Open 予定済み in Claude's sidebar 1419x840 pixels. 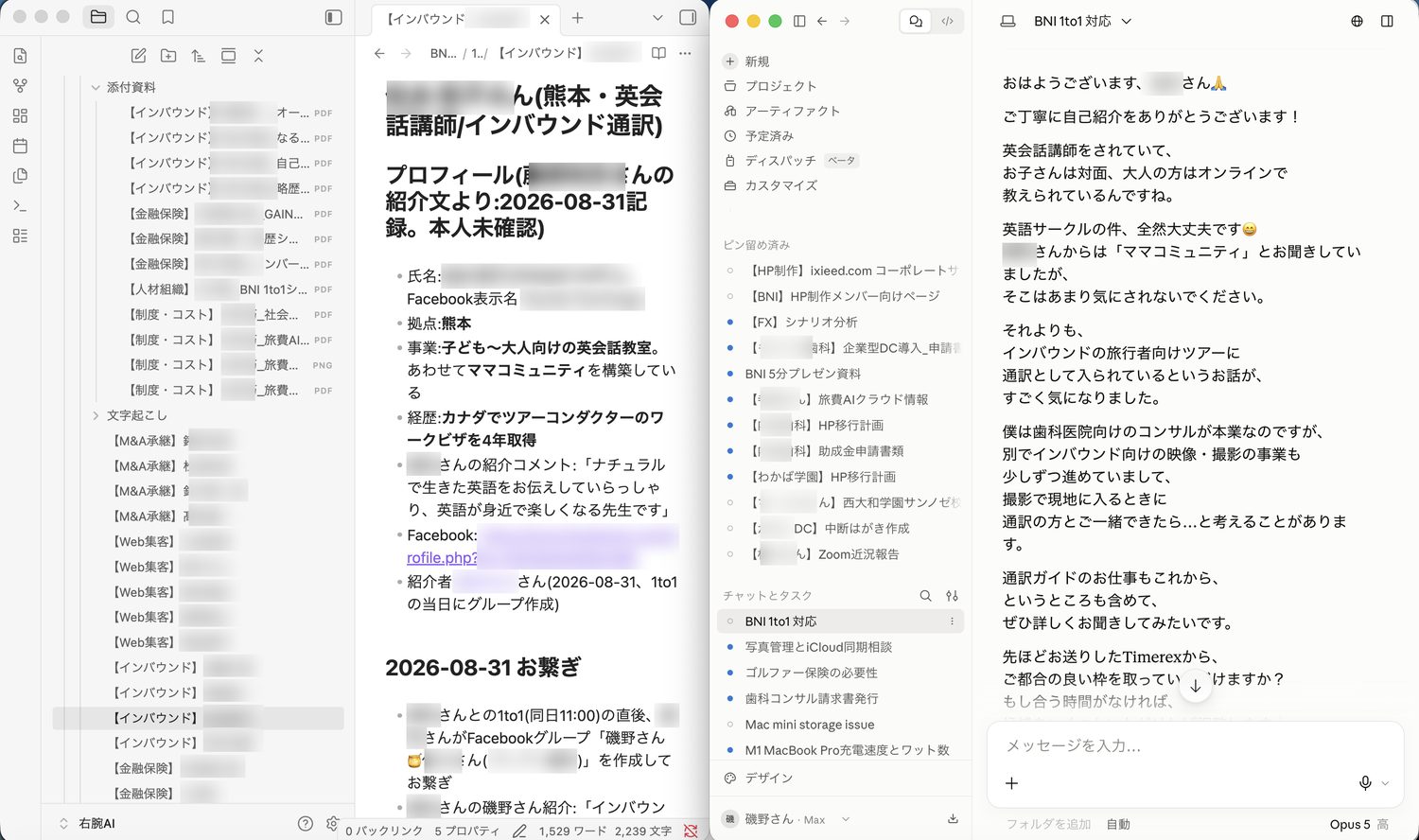click(758, 135)
